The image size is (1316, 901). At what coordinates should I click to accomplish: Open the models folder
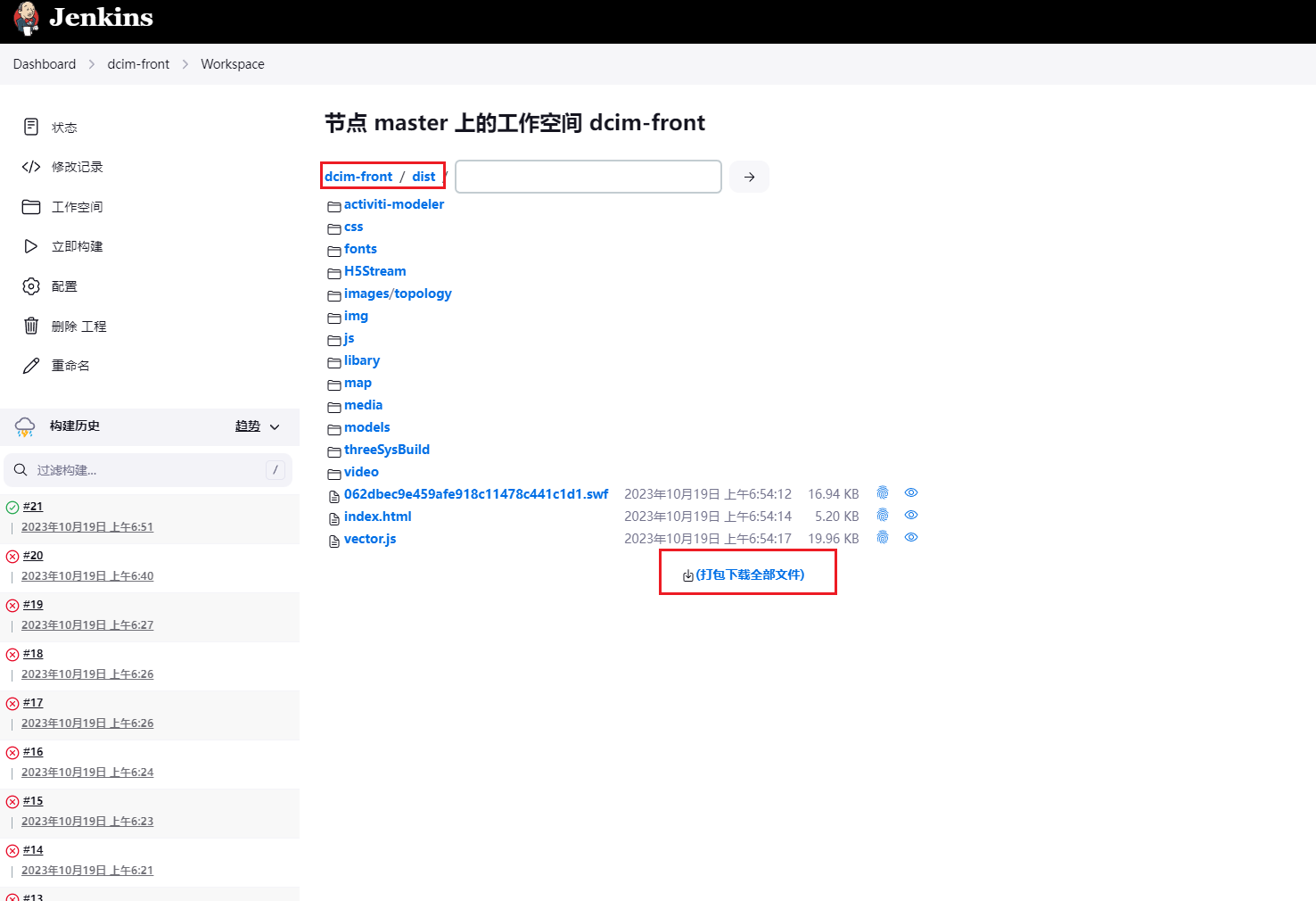click(367, 427)
